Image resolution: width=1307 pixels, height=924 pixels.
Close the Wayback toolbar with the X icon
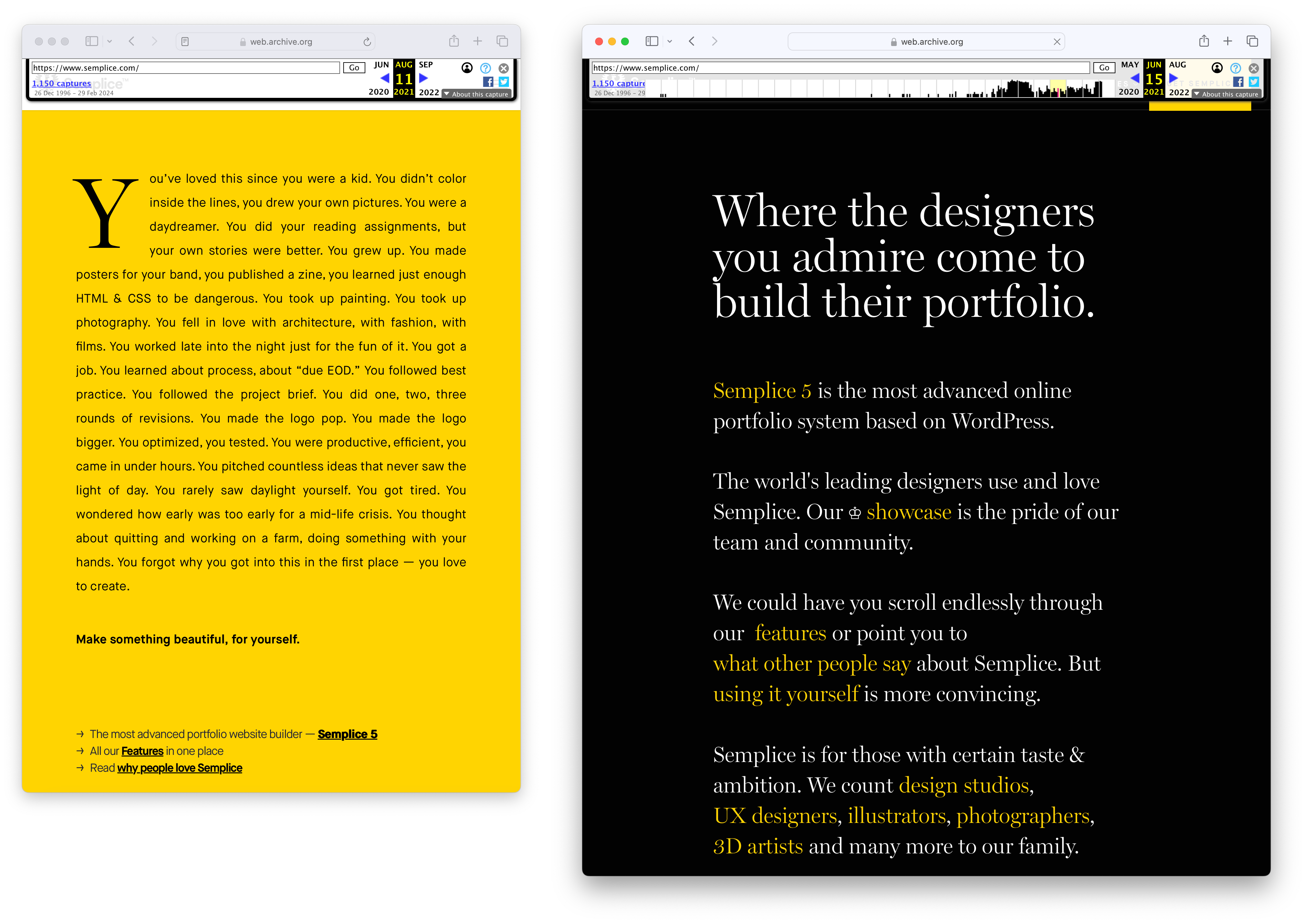click(503, 69)
